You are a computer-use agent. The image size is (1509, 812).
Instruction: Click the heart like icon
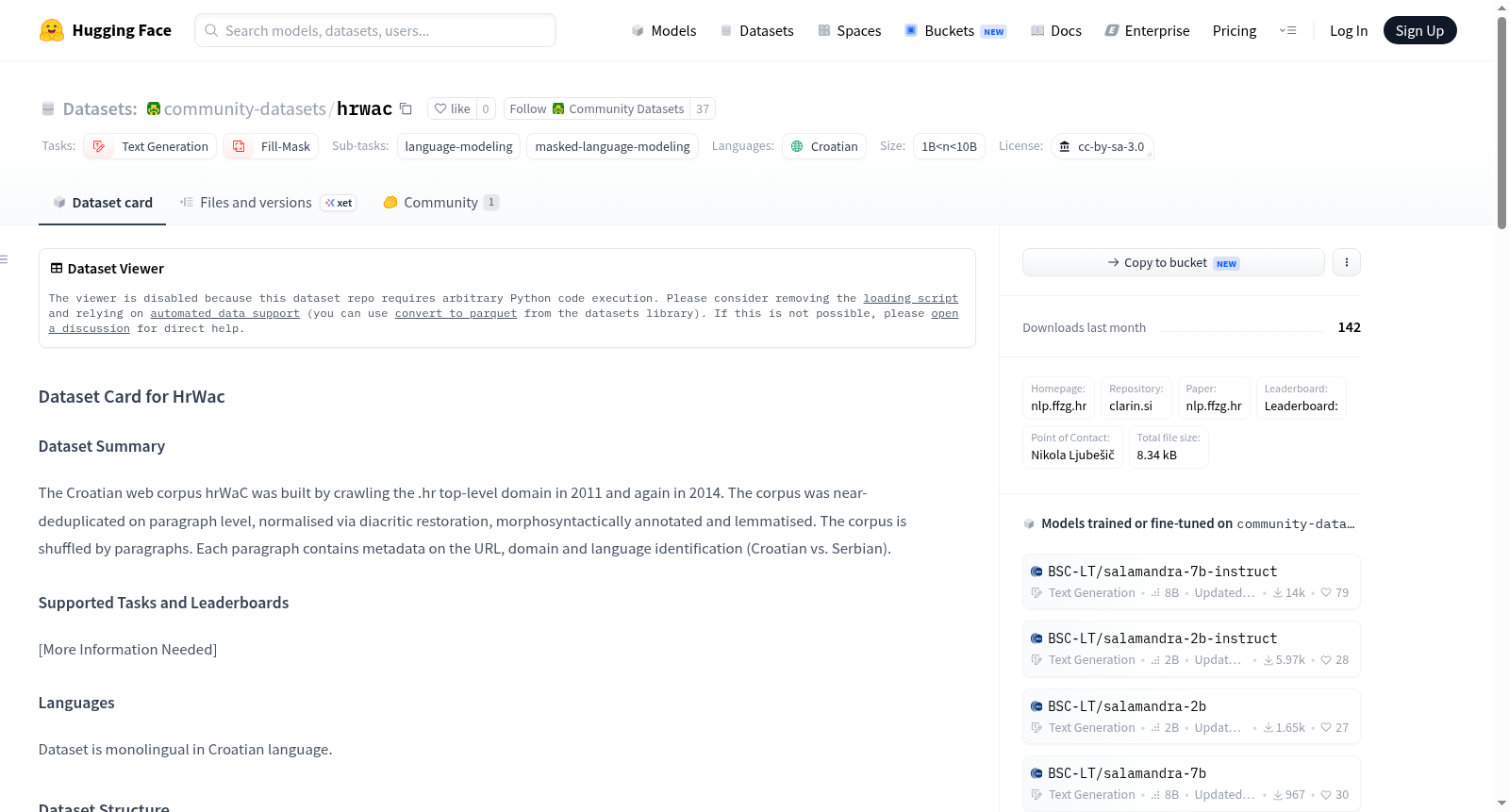coord(440,108)
